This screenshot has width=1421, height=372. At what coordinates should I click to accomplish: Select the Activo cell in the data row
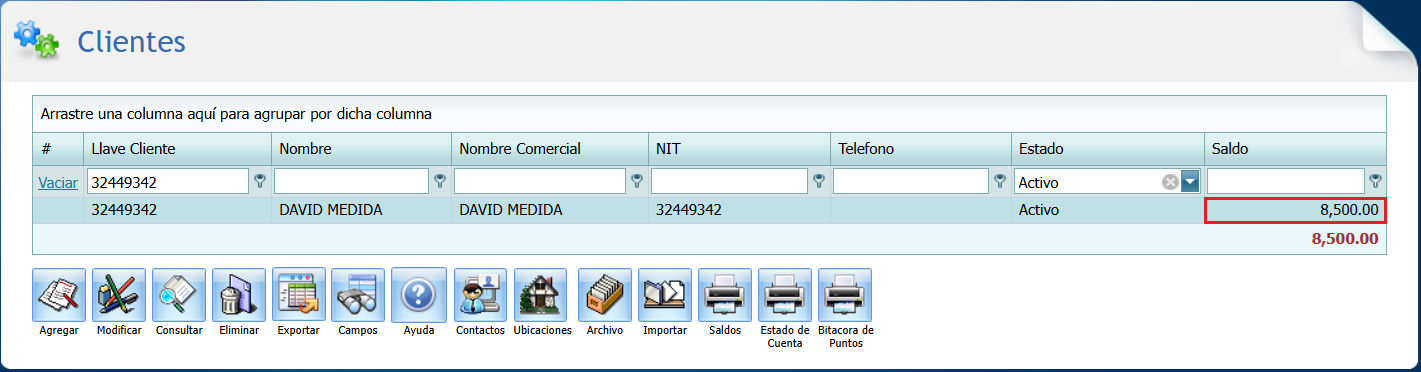1107,210
